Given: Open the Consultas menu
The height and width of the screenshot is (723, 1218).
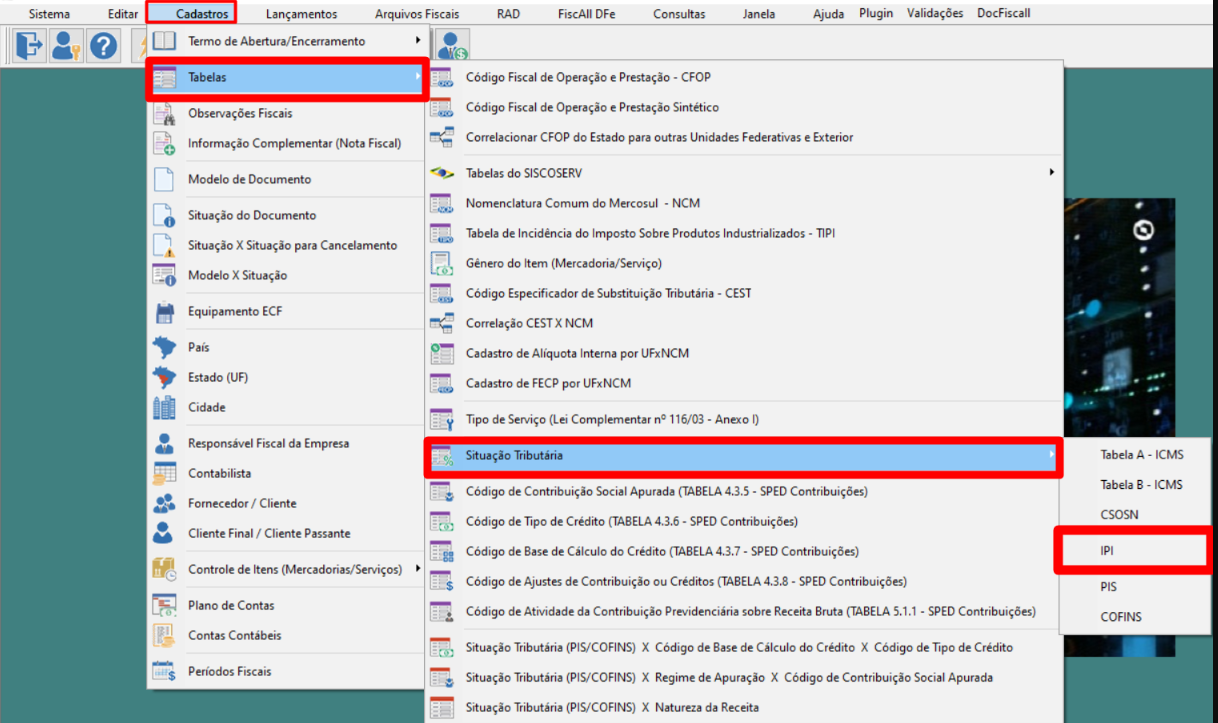Looking at the screenshot, I should coord(680,13).
